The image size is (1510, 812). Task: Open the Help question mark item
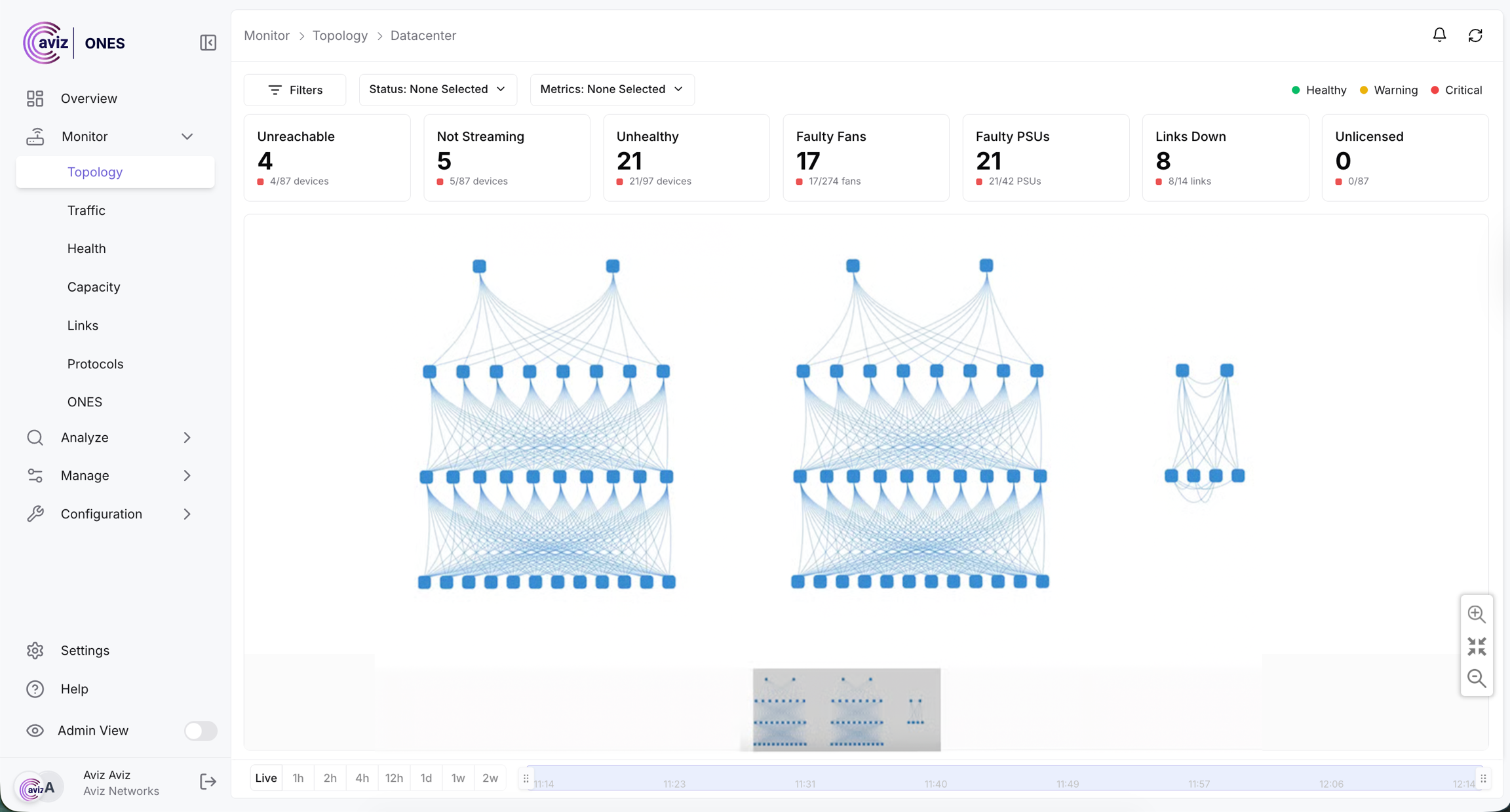[x=74, y=689]
